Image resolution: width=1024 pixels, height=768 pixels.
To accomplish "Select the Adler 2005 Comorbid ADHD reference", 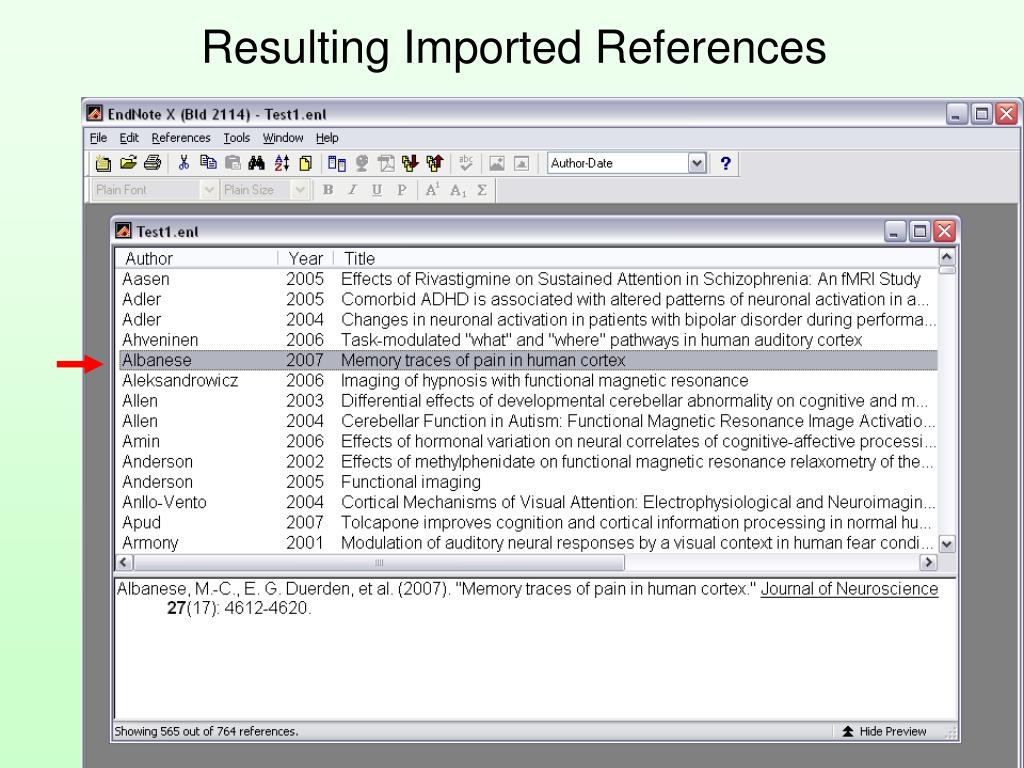I will [528, 300].
